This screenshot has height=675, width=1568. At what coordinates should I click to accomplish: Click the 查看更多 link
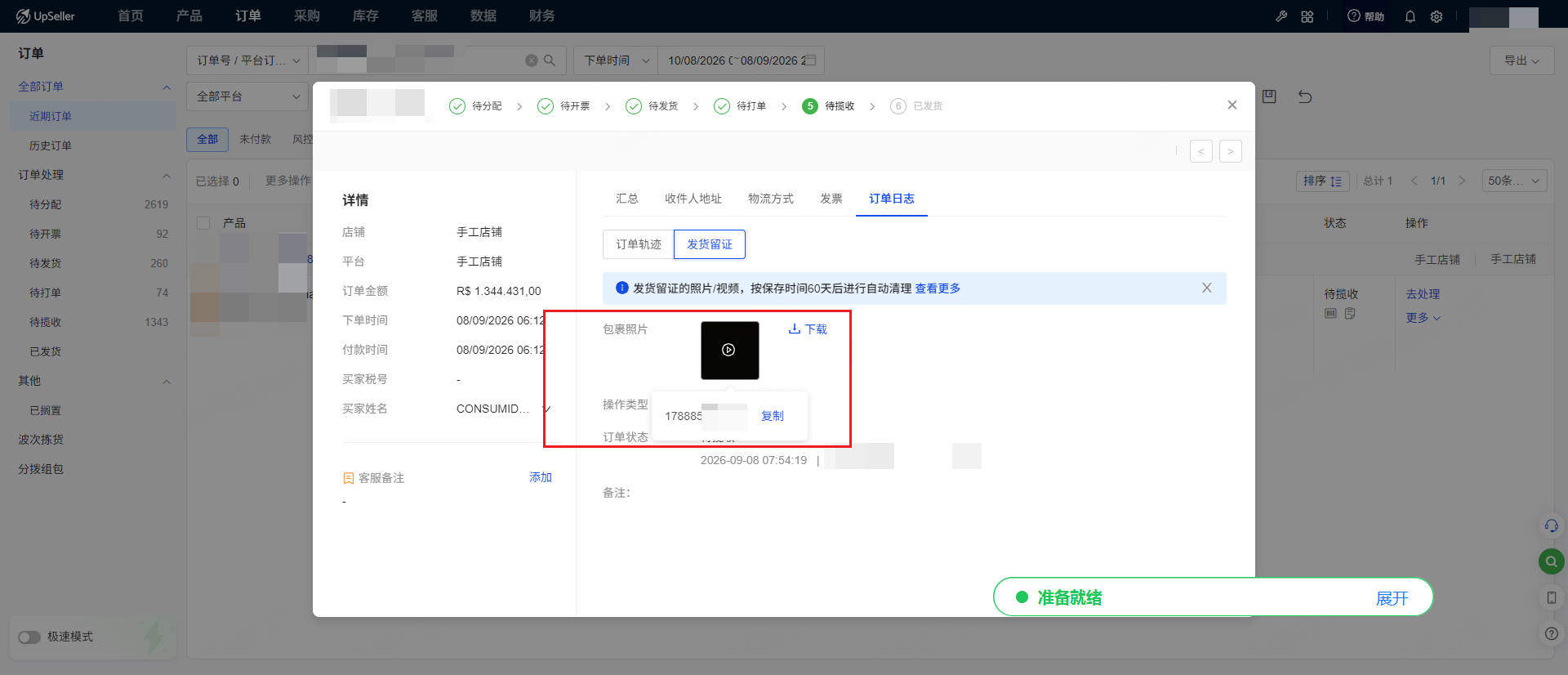tap(938, 288)
